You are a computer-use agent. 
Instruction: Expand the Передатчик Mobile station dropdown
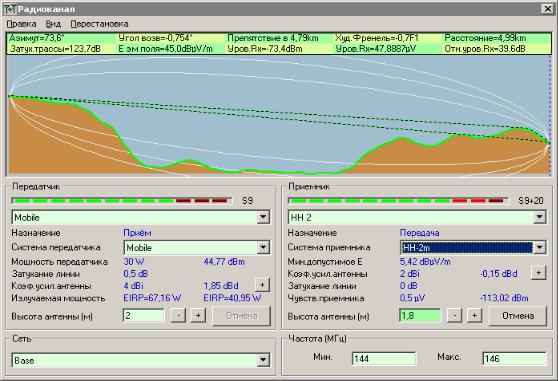pos(263,217)
